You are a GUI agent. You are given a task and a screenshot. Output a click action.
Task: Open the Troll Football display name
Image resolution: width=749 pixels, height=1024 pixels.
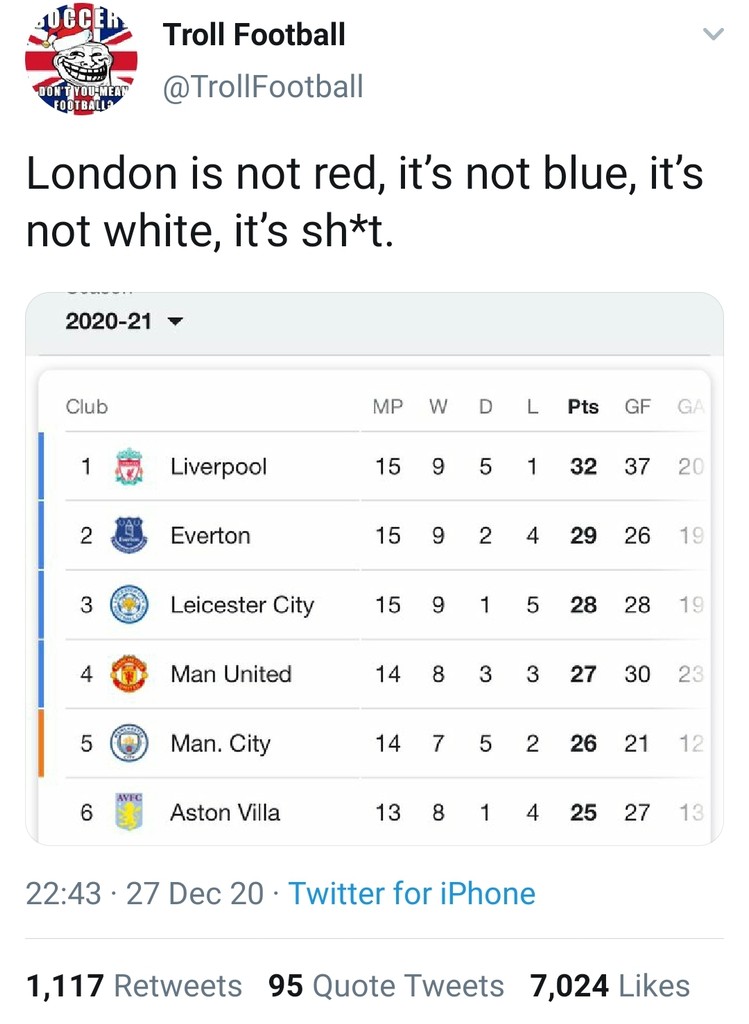pos(254,35)
